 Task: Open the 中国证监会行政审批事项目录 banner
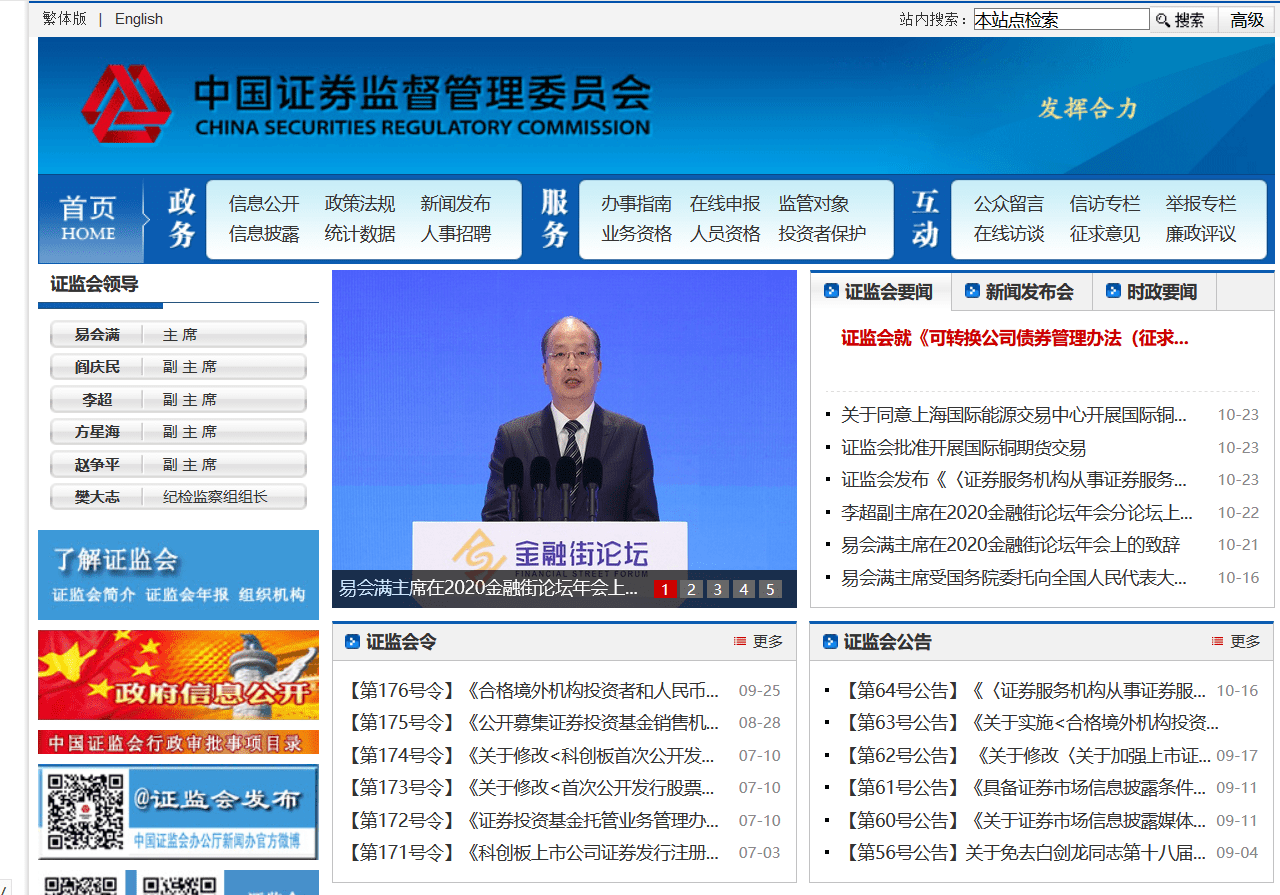pyautogui.click(x=178, y=742)
